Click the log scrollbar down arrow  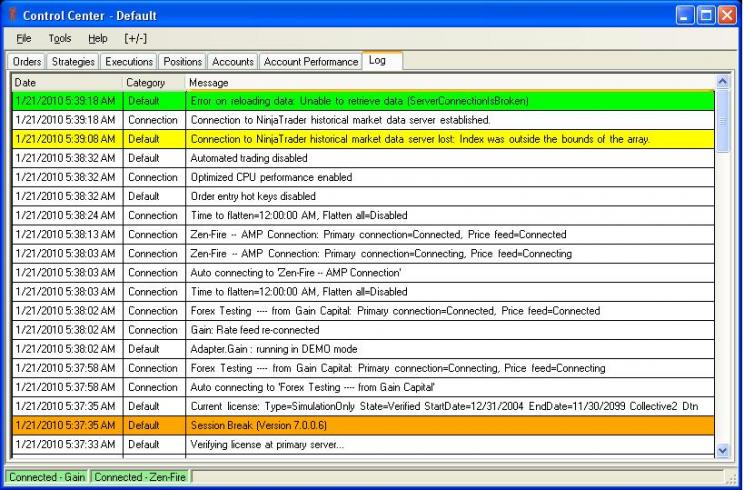tap(722, 451)
